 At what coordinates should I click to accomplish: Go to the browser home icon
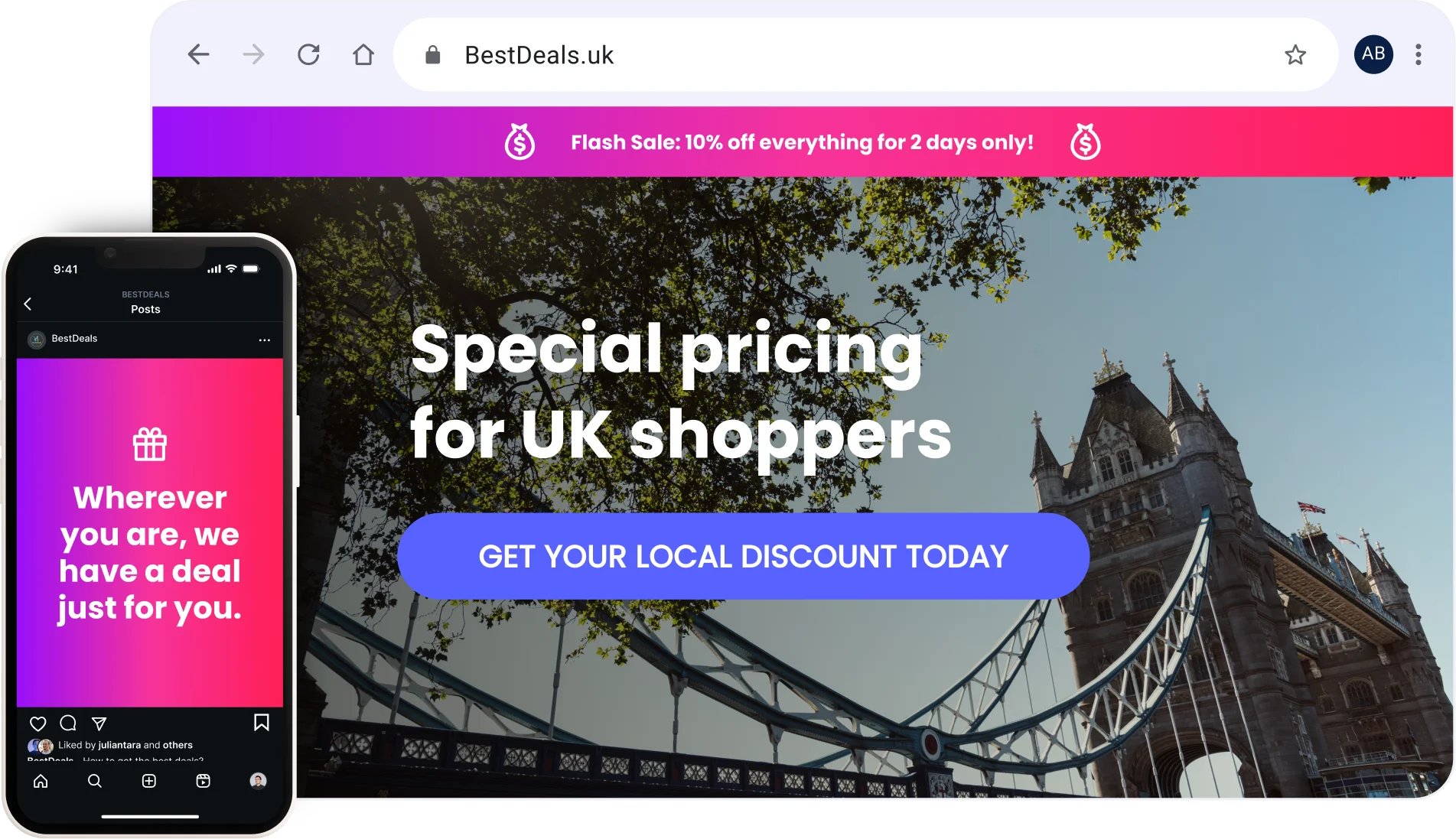(363, 54)
